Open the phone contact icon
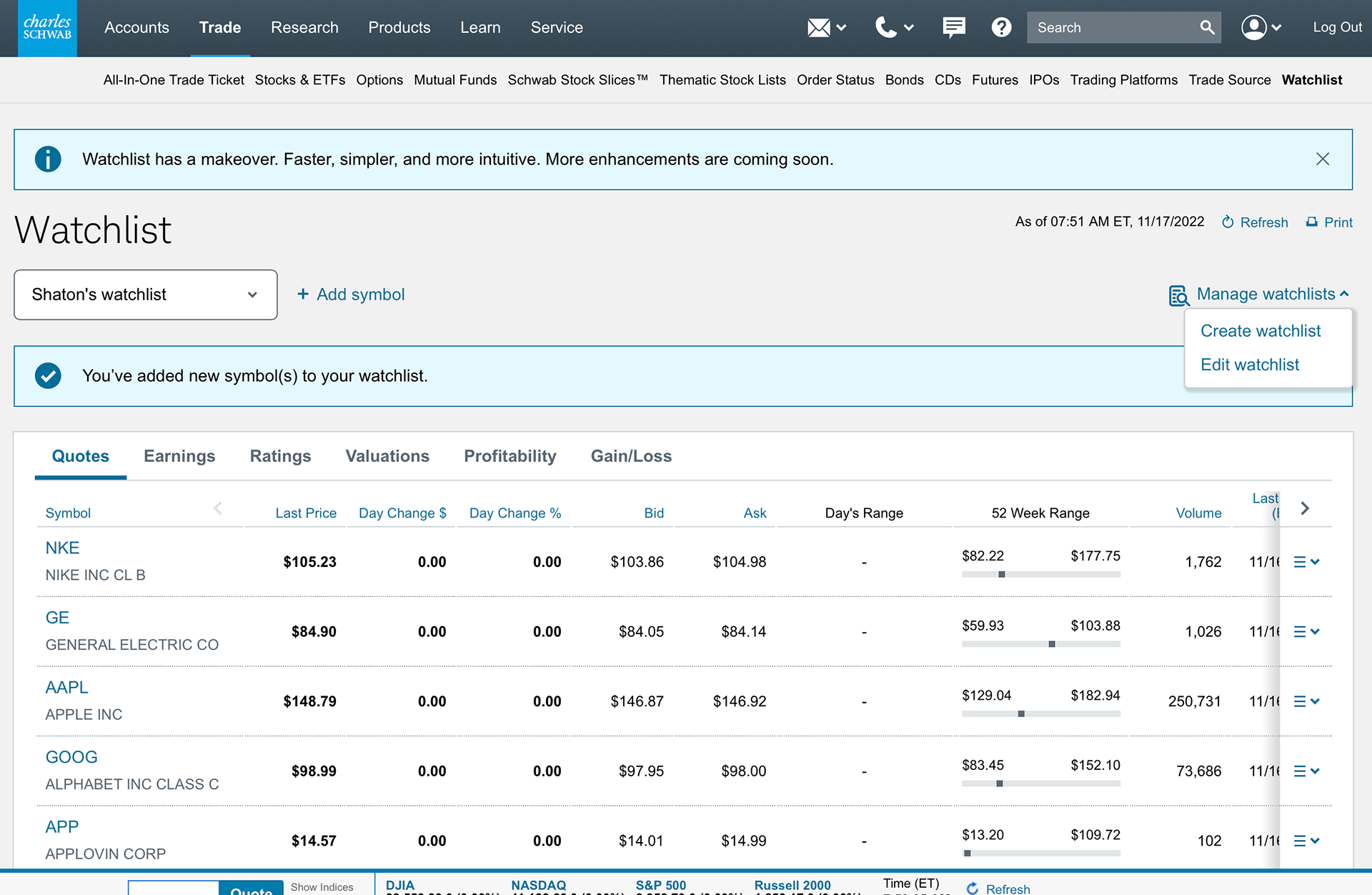The width and height of the screenshot is (1372, 895). pyautogui.click(x=886, y=28)
